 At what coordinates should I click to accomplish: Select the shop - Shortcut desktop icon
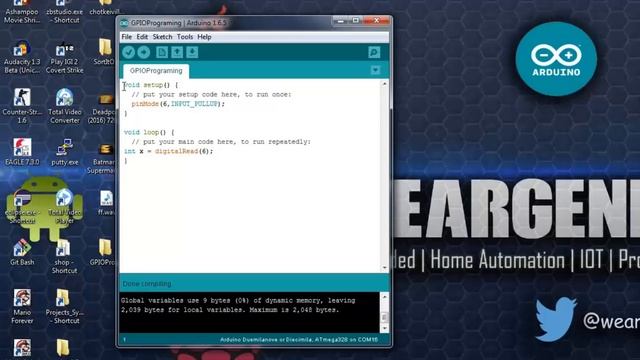point(64,256)
